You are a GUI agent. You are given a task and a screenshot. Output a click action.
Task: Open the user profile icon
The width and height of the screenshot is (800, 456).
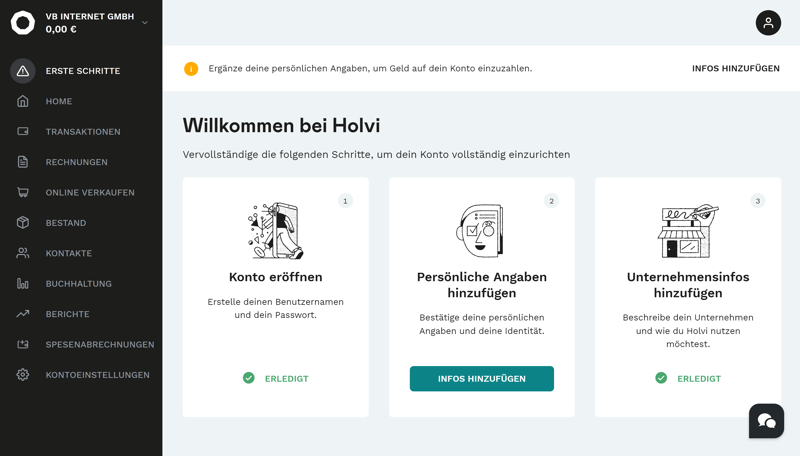pyautogui.click(x=768, y=22)
